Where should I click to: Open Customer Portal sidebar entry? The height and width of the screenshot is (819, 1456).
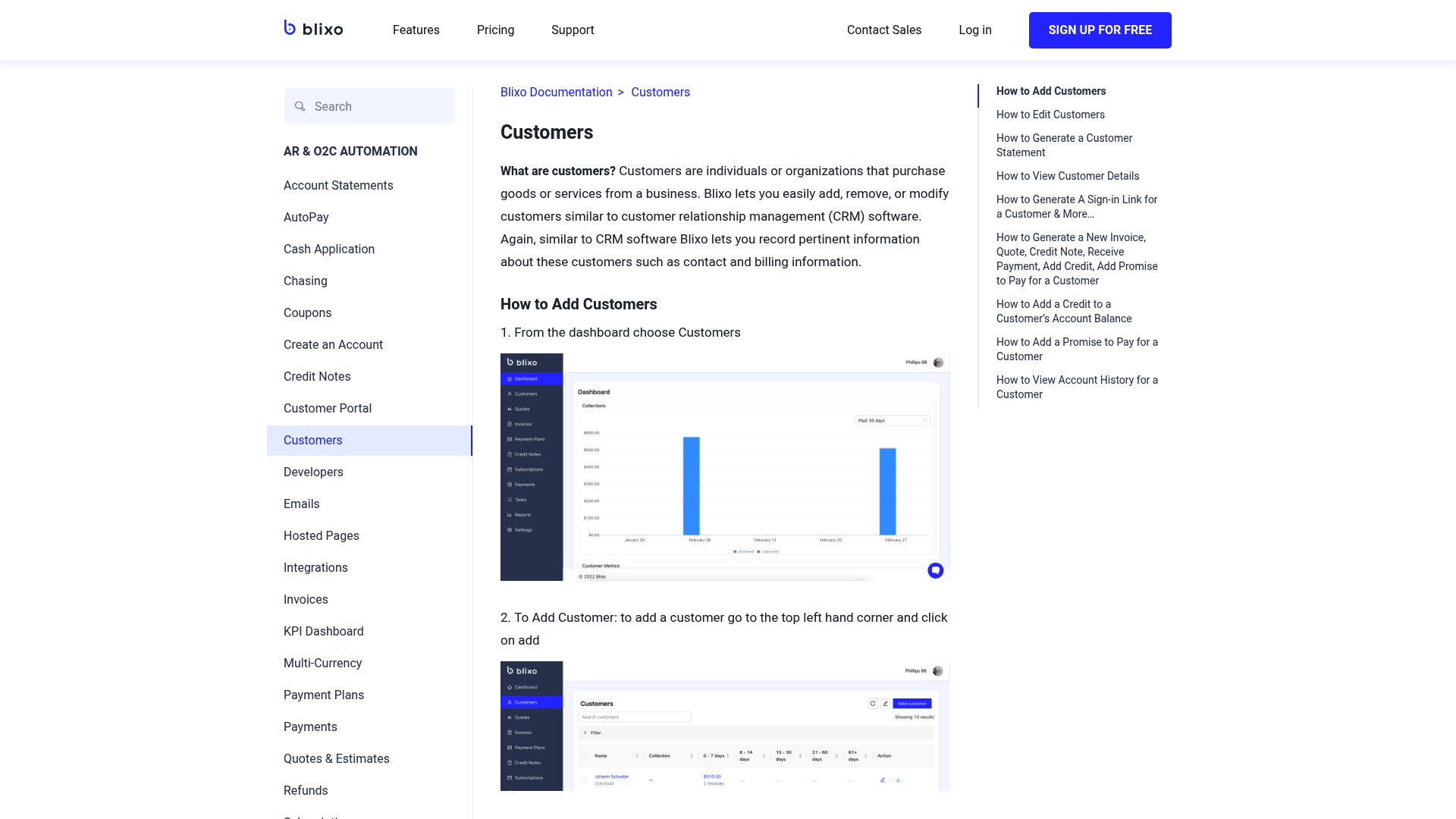[328, 409]
